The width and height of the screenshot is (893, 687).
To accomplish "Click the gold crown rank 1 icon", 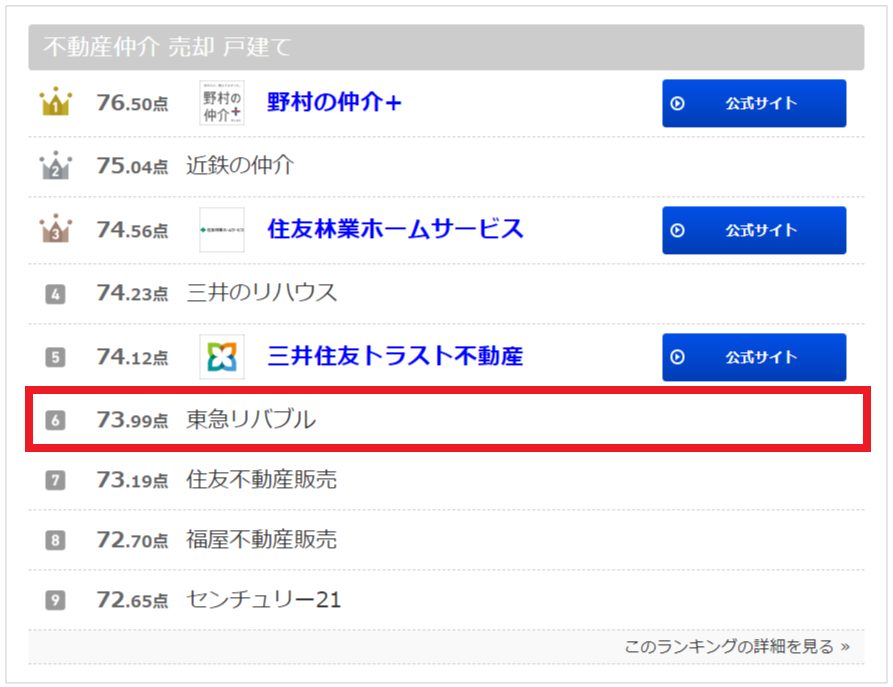I will coord(56,102).
